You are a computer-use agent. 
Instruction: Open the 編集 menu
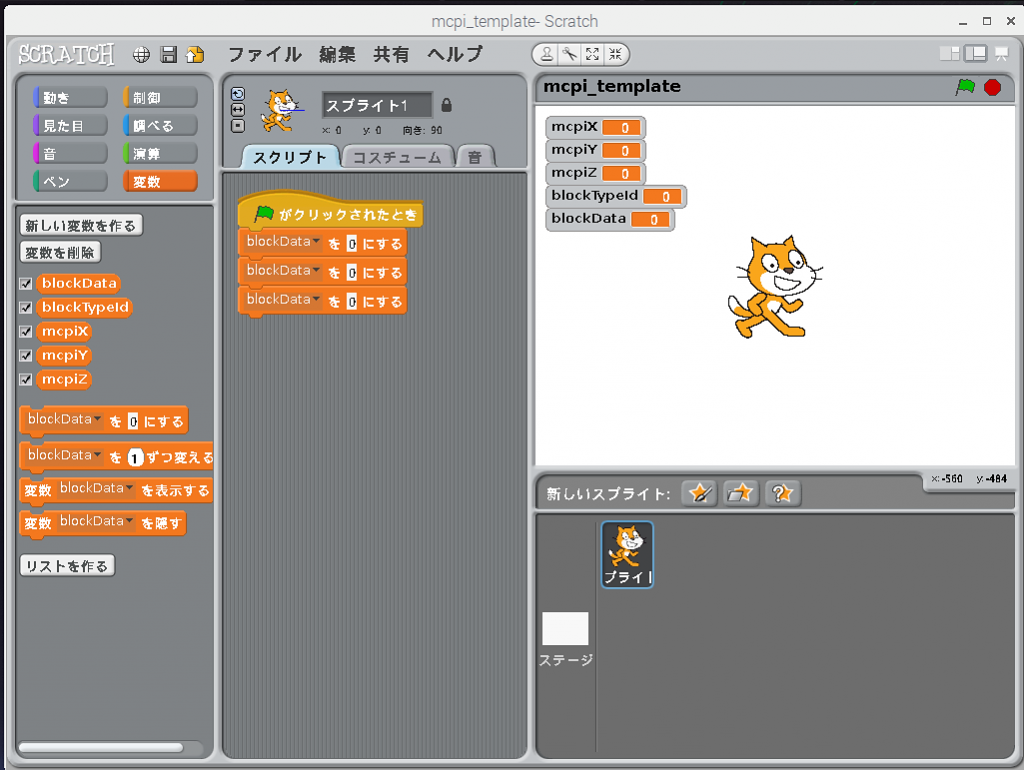point(337,54)
